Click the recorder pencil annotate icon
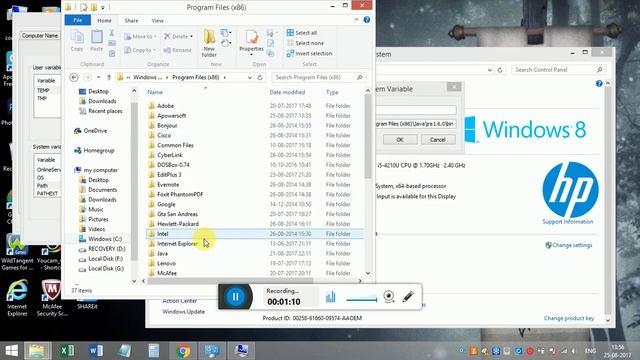The image size is (640, 360). (408, 297)
